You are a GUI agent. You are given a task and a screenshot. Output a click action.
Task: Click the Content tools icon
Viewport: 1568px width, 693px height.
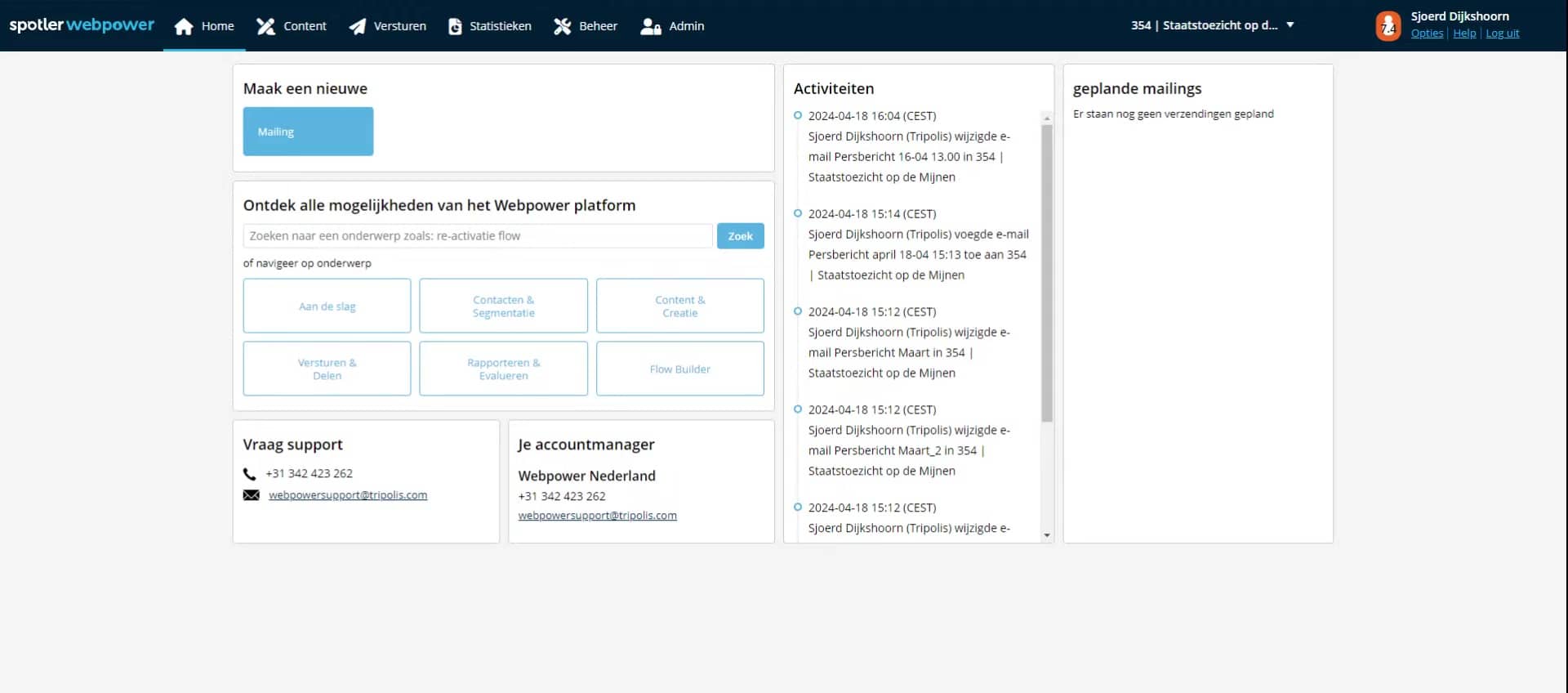click(265, 26)
